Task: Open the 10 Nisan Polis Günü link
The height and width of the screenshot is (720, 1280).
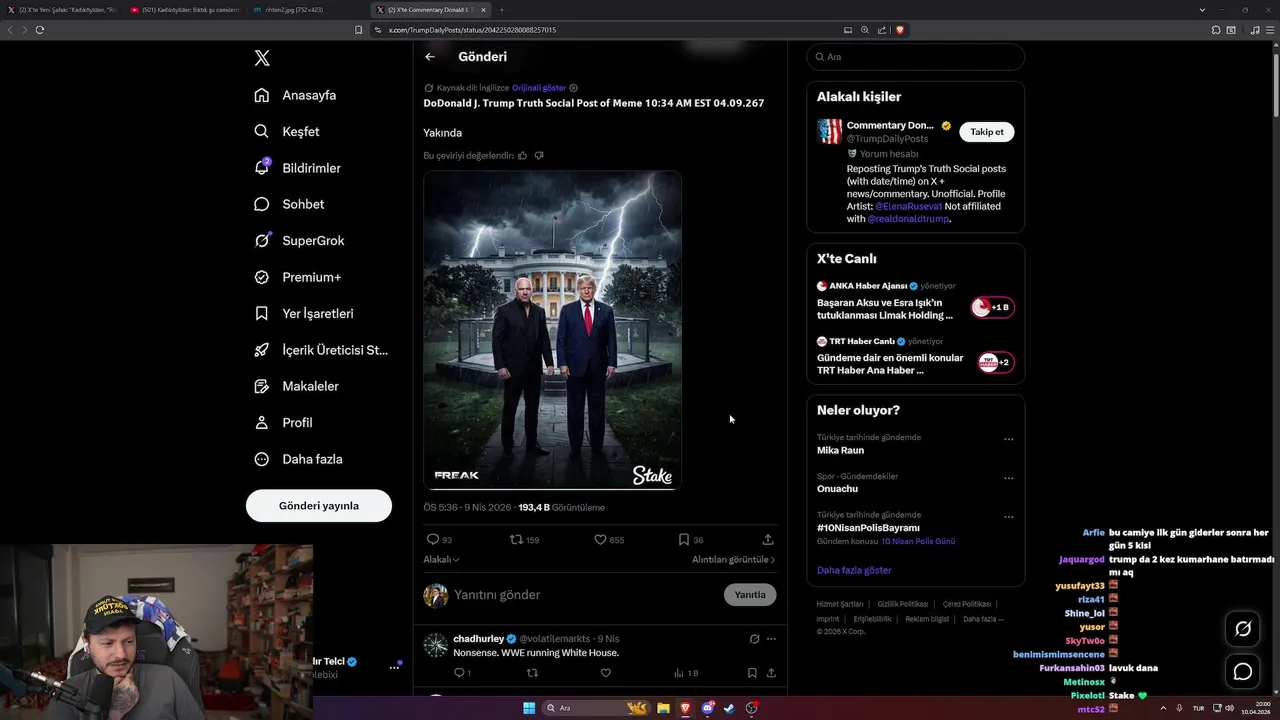Action: pyautogui.click(x=918, y=541)
